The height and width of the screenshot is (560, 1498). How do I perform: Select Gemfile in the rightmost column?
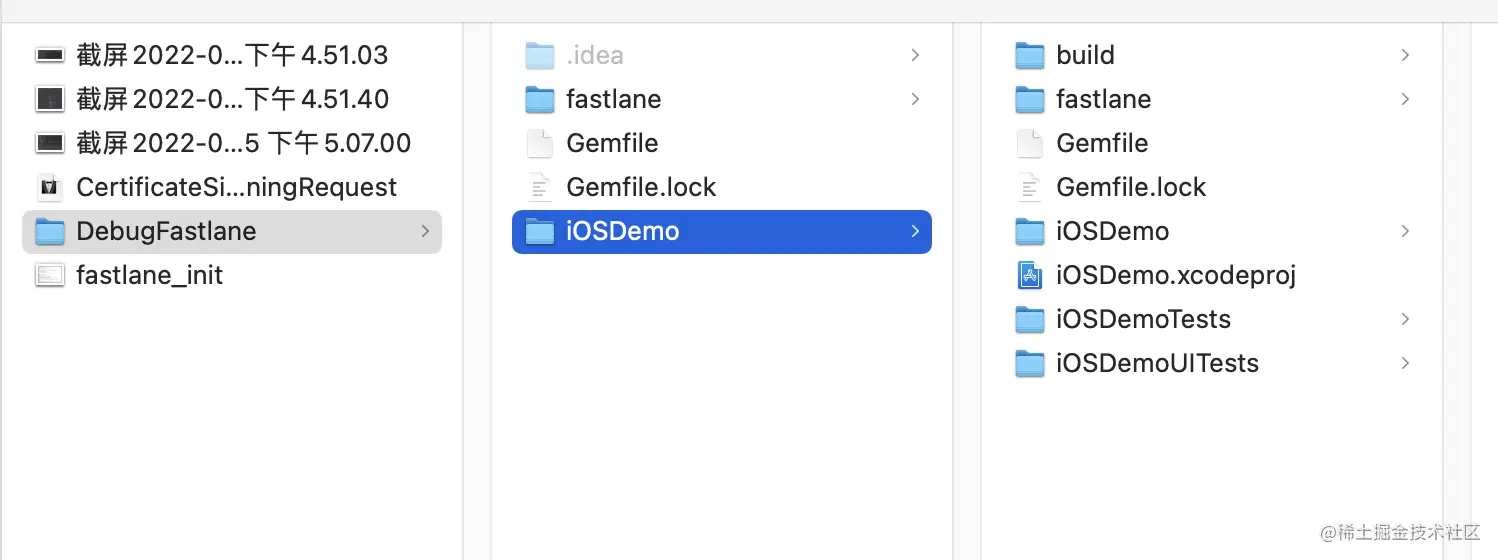point(1102,143)
